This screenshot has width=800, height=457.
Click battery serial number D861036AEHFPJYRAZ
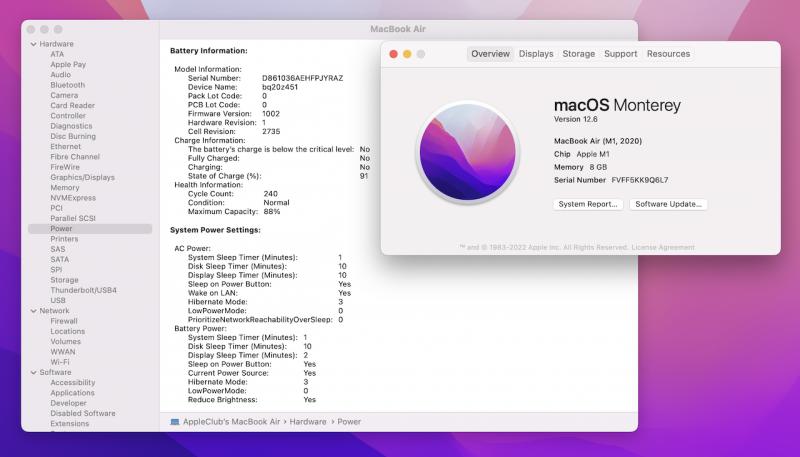point(302,78)
